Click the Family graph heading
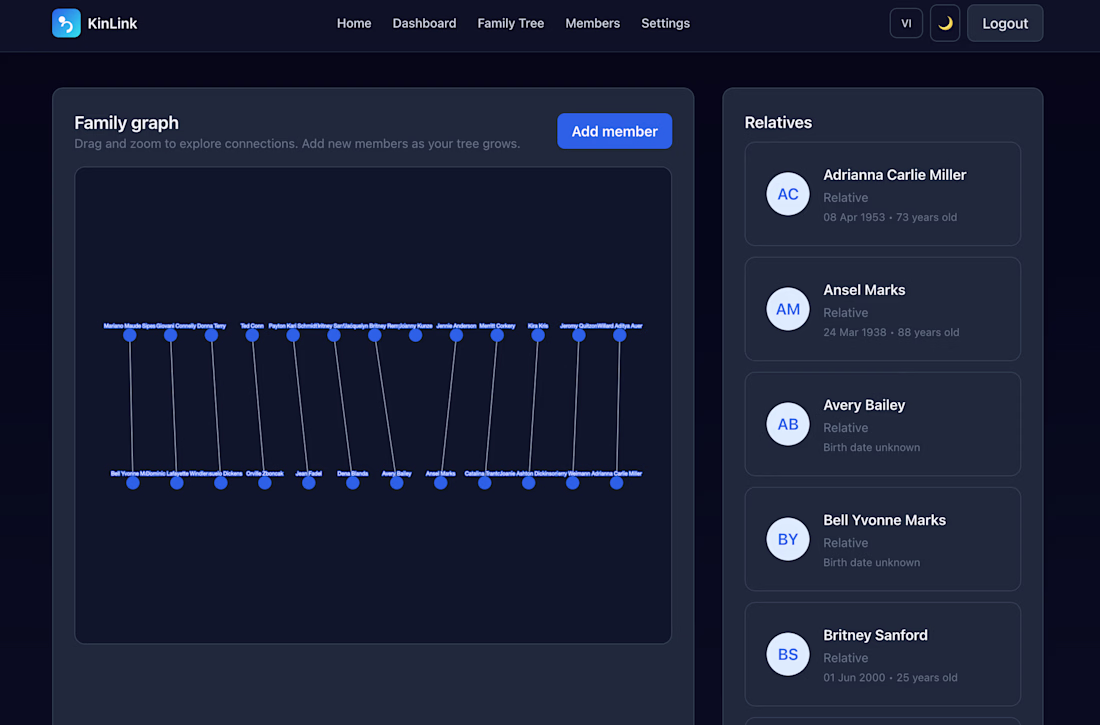1100x725 pixels. [x=126, y=123]
